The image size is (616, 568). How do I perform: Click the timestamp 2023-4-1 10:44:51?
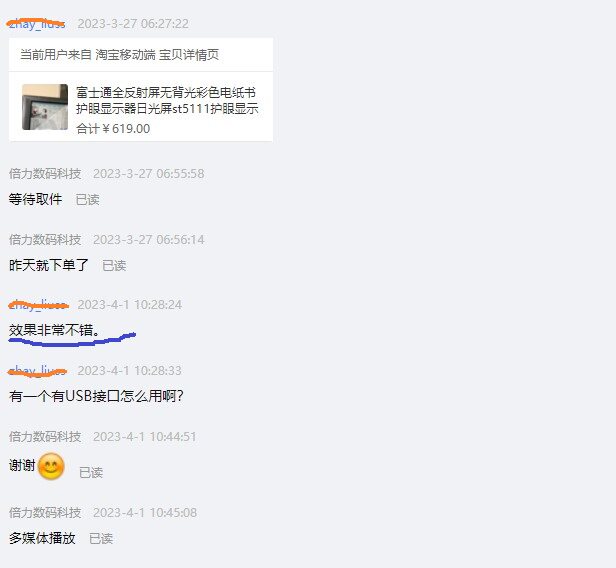[145, 437]
